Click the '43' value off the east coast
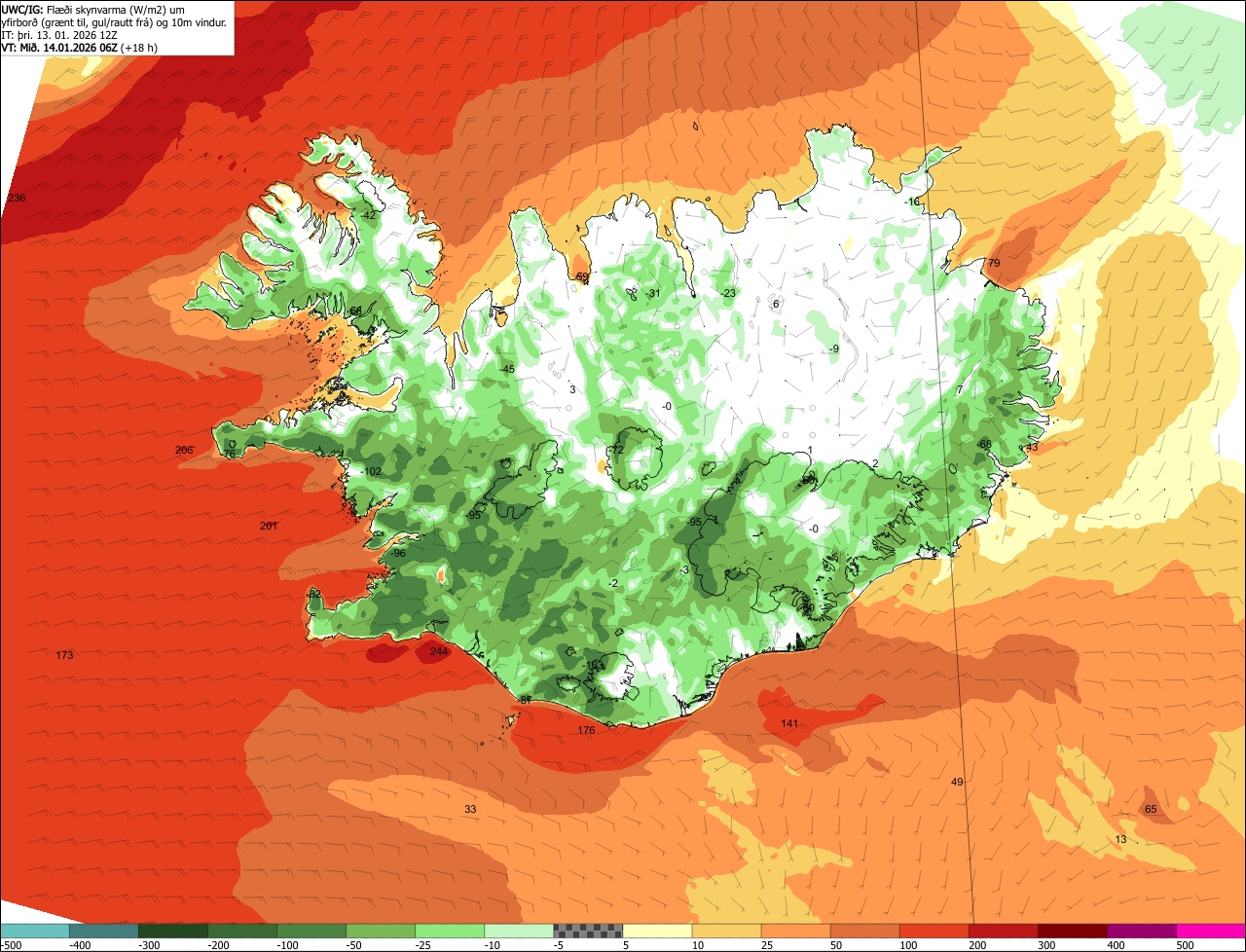The width and height of the screenshot is (1246, 952). pyautogui.click(x=1033, y=447)
